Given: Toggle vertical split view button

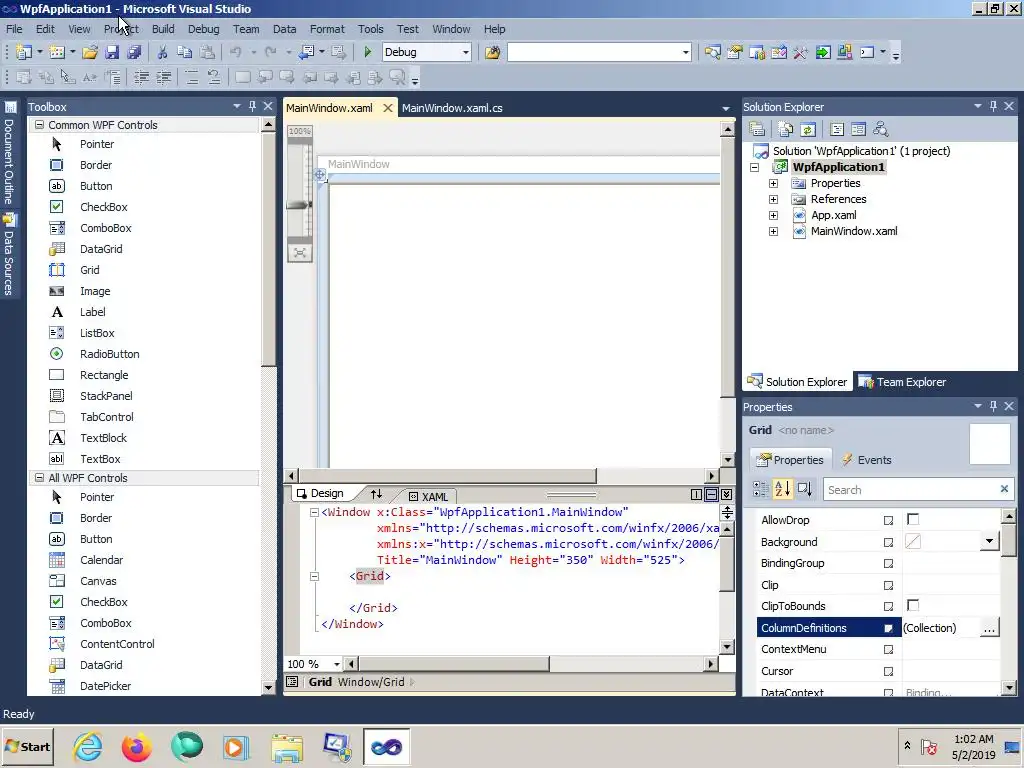Looking at the screenshot, I should point(697,494).
